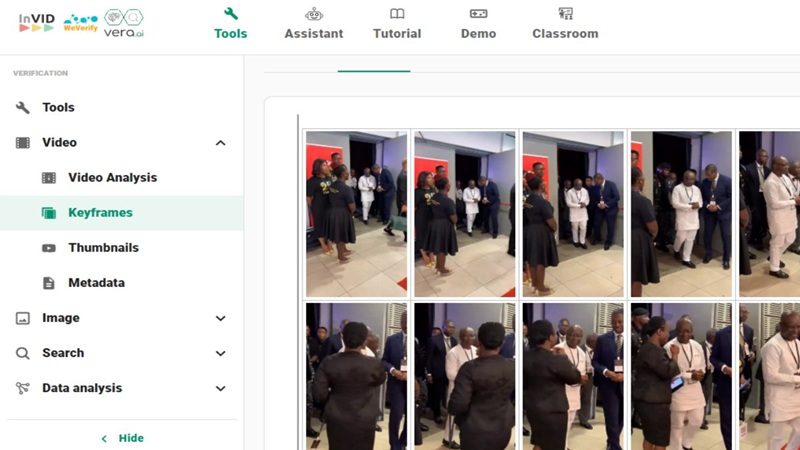Open the first keyframe thumbnail

[356, 214]
